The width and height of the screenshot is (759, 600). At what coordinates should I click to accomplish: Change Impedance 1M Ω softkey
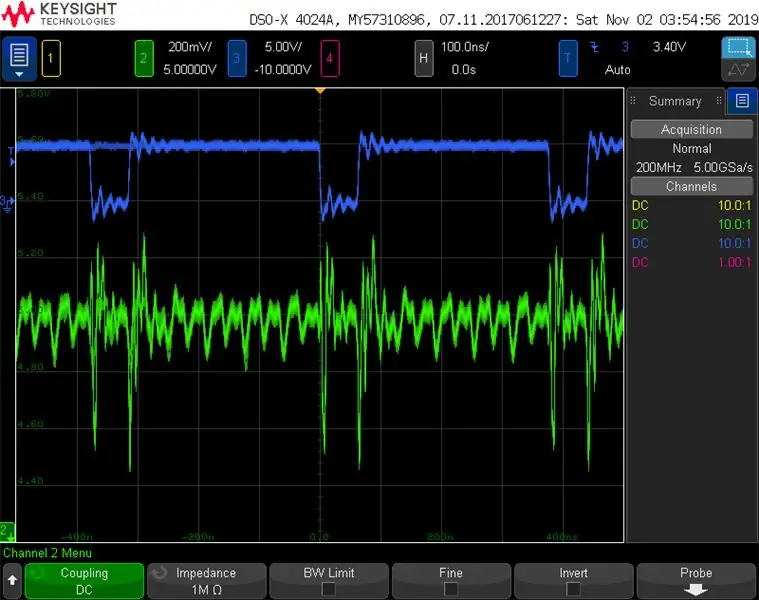point(207,581)
